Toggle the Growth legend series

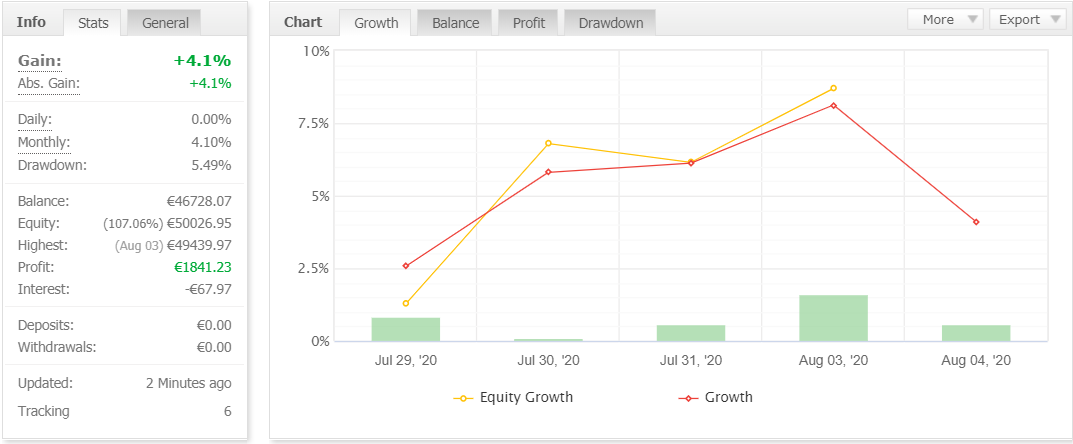click(715, 397)
